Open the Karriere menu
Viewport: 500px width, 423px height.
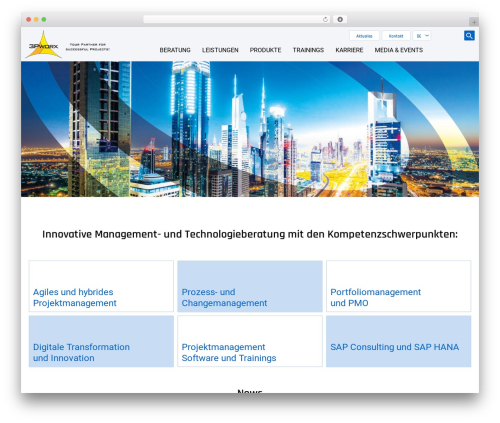pos(349,50)
